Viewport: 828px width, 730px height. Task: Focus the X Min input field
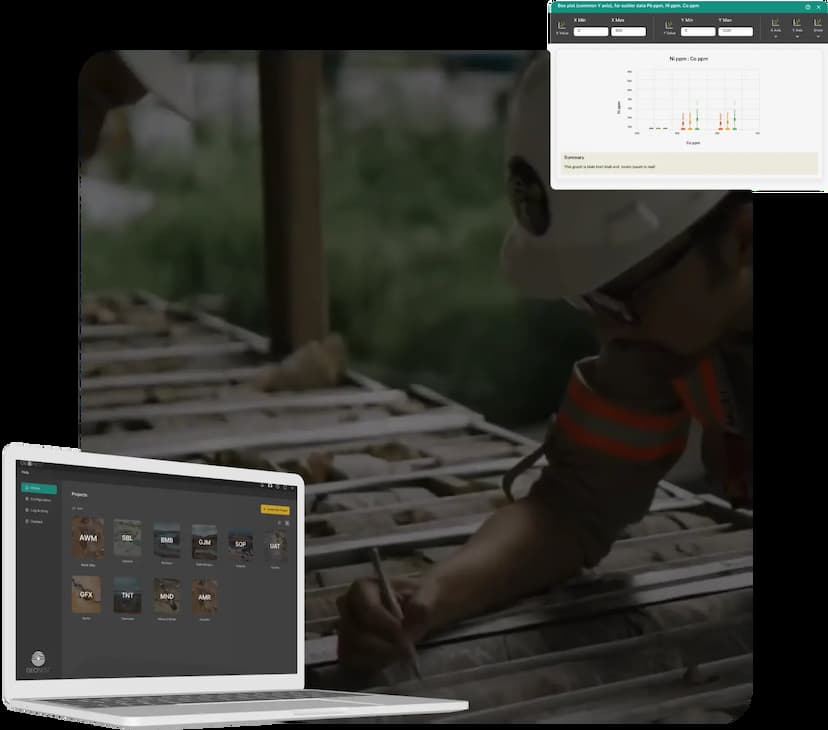pyautogui.click(x=591, y=31)
